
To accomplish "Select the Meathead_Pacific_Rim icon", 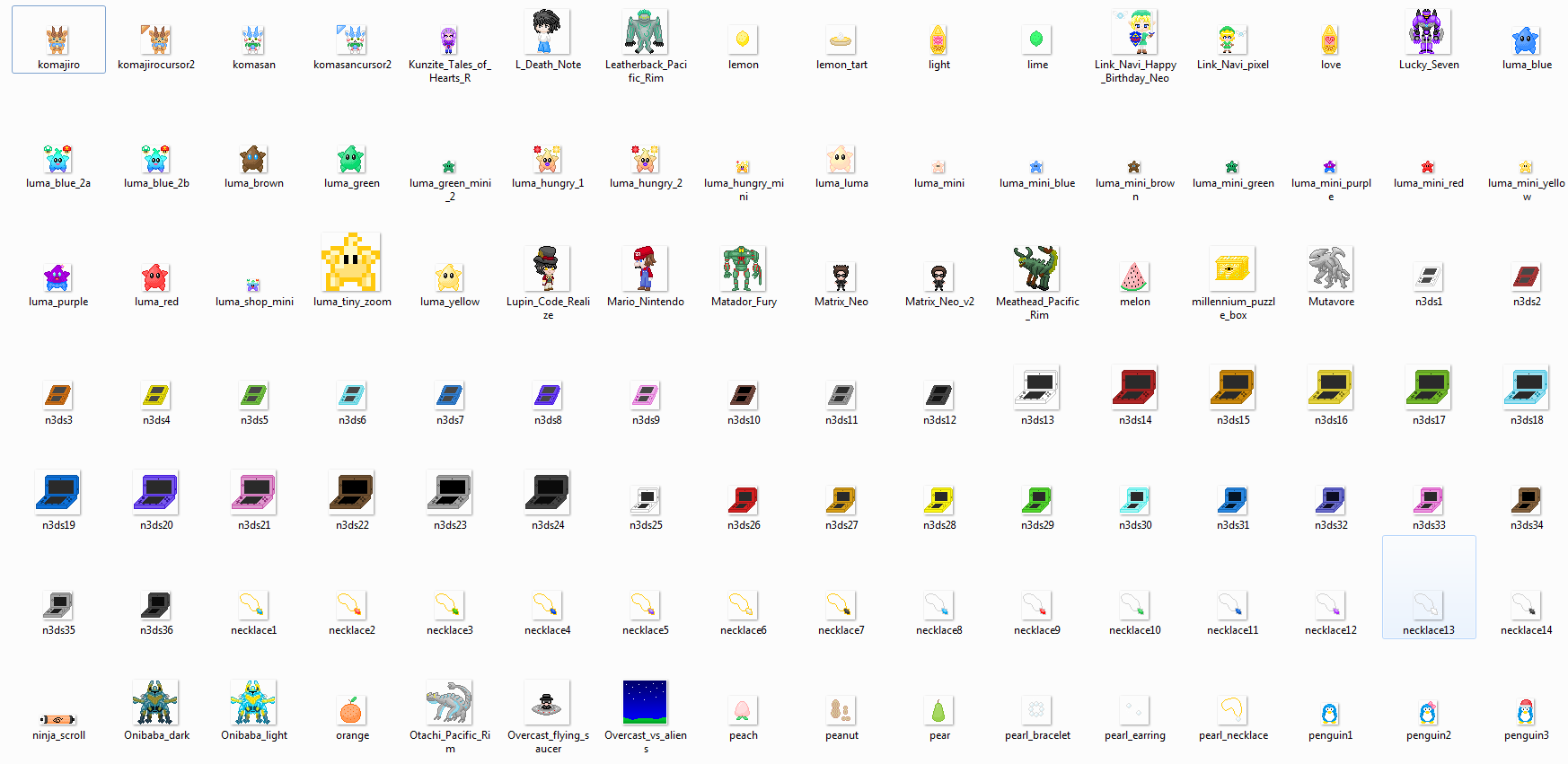I will [1037, 268].
